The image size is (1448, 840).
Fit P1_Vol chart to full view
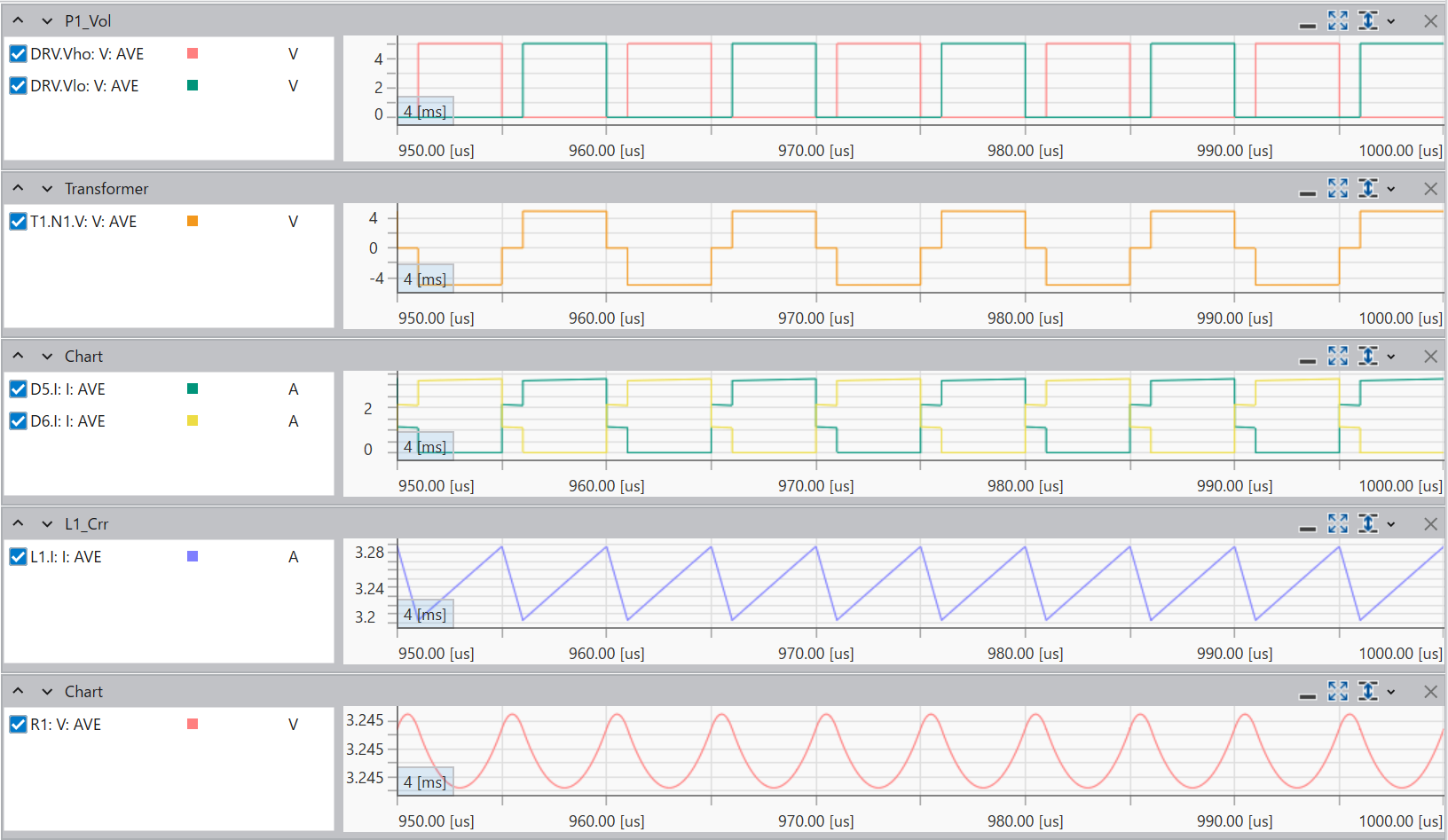(1338, 20)
